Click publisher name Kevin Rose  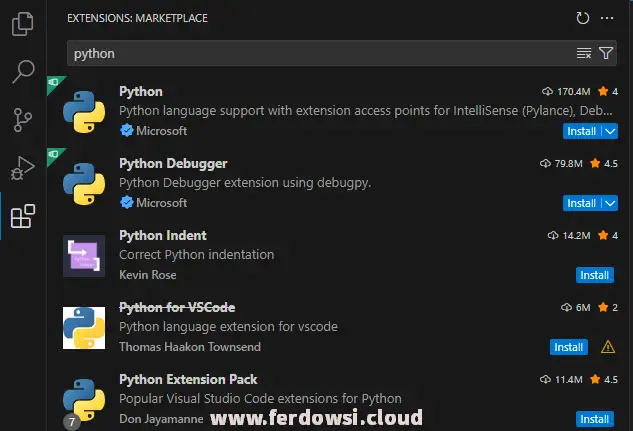coord(148,275)
